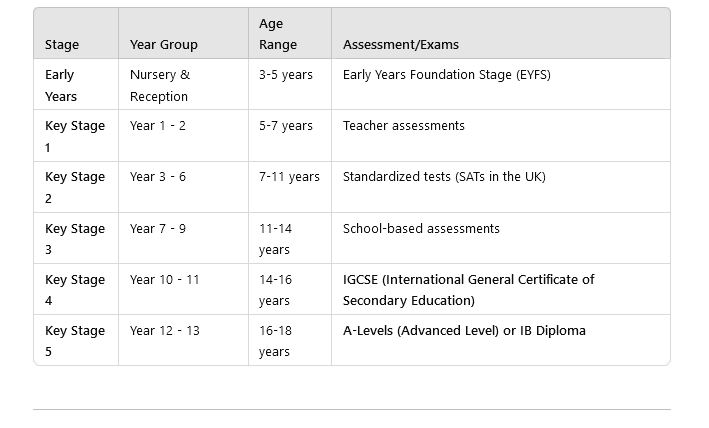
Task: Select the Early Years stage cell
Action: 76,85
